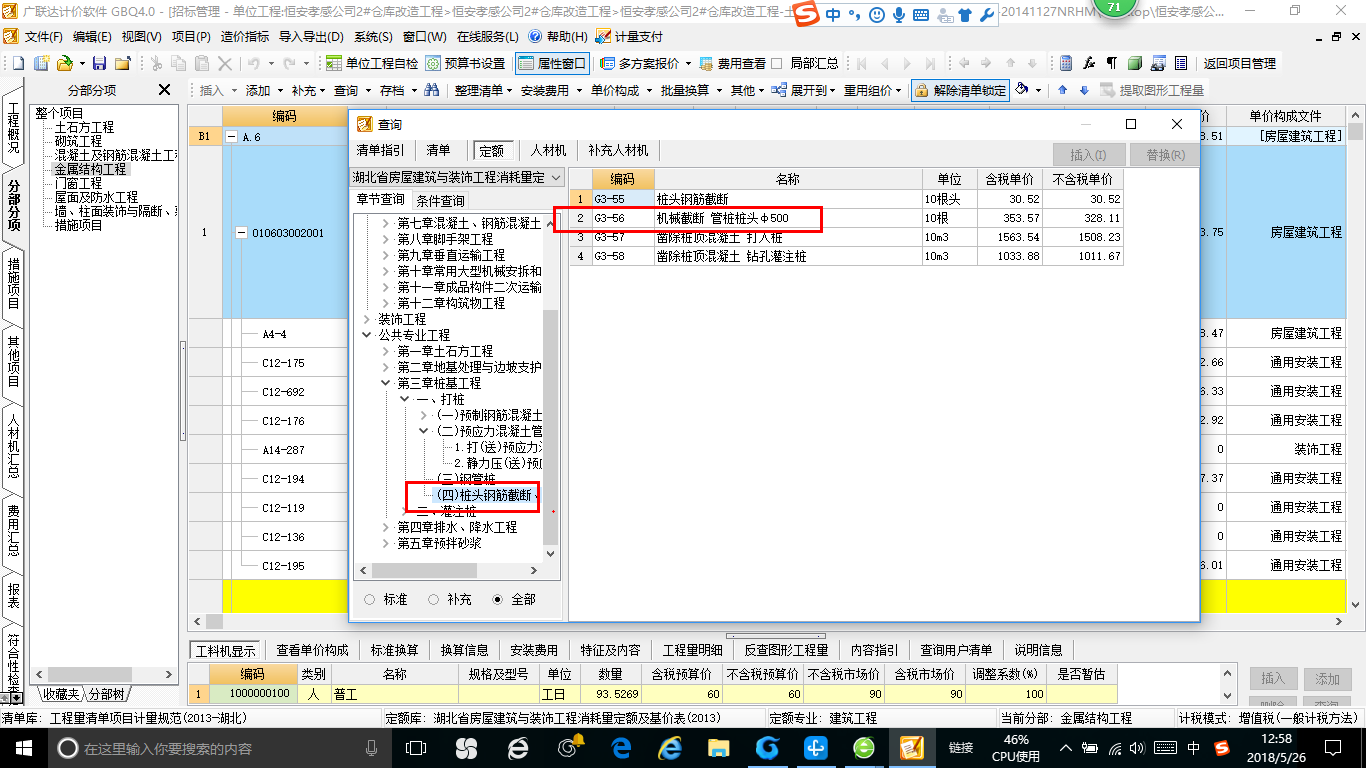Switch to the 条件查询 tab

pyautogui.click(x=440, y=200)
